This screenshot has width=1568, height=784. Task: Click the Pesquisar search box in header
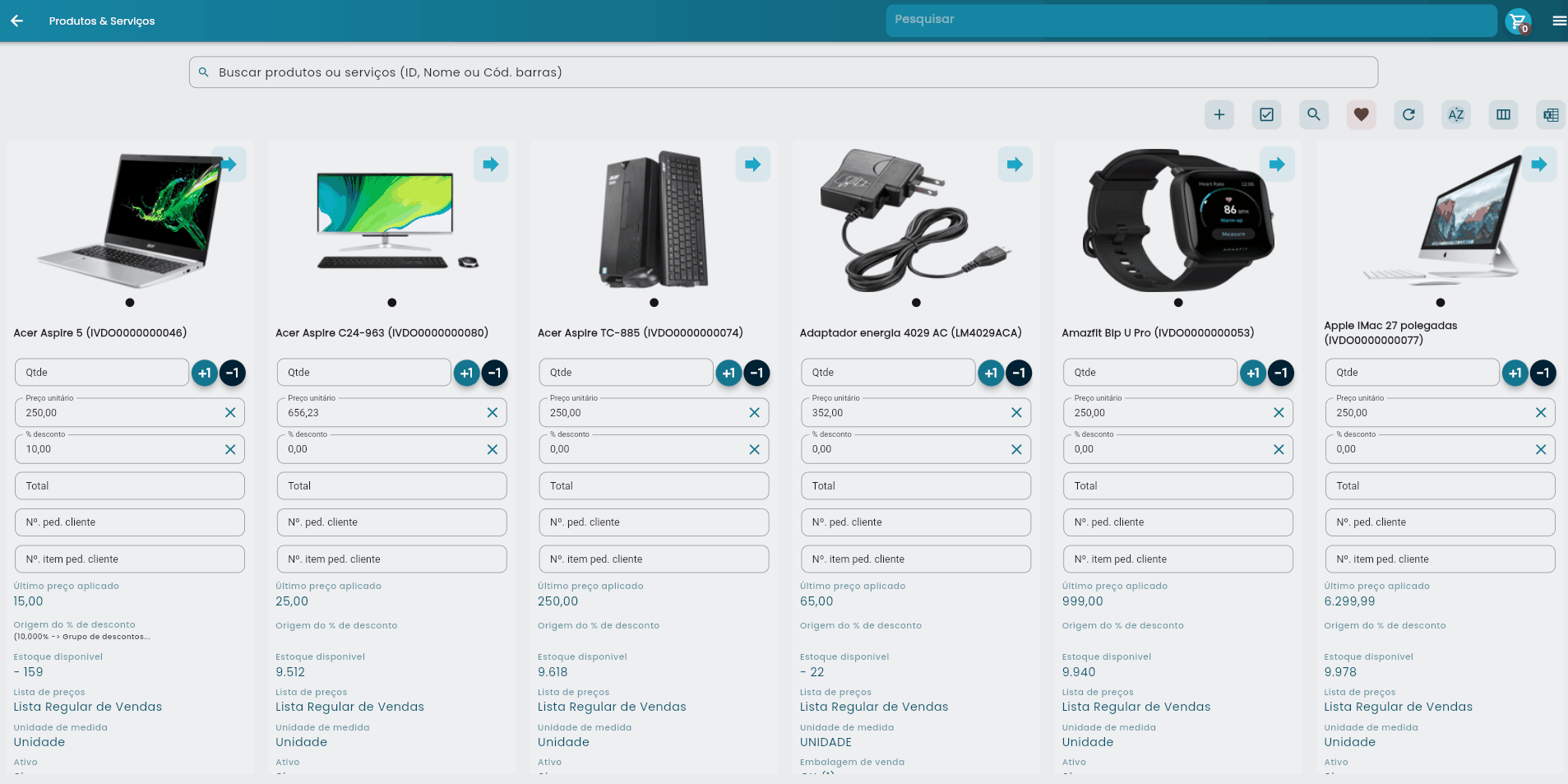[x=1191, y=21]
